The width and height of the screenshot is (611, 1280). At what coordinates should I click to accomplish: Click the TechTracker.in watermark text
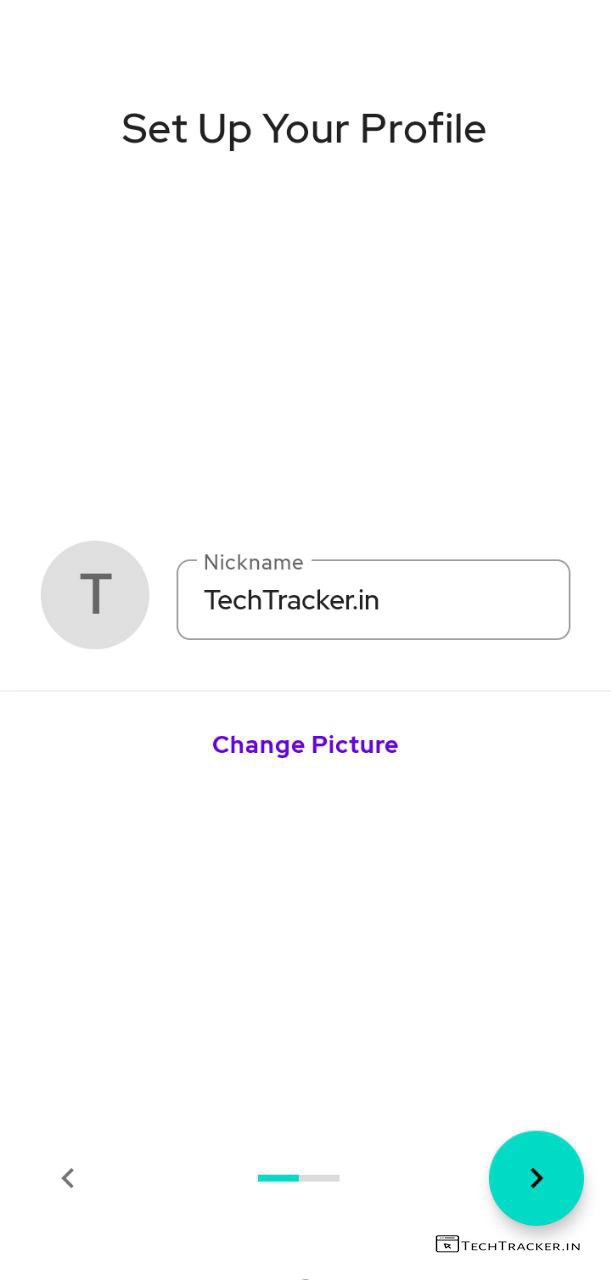[x=521, y=1246]
